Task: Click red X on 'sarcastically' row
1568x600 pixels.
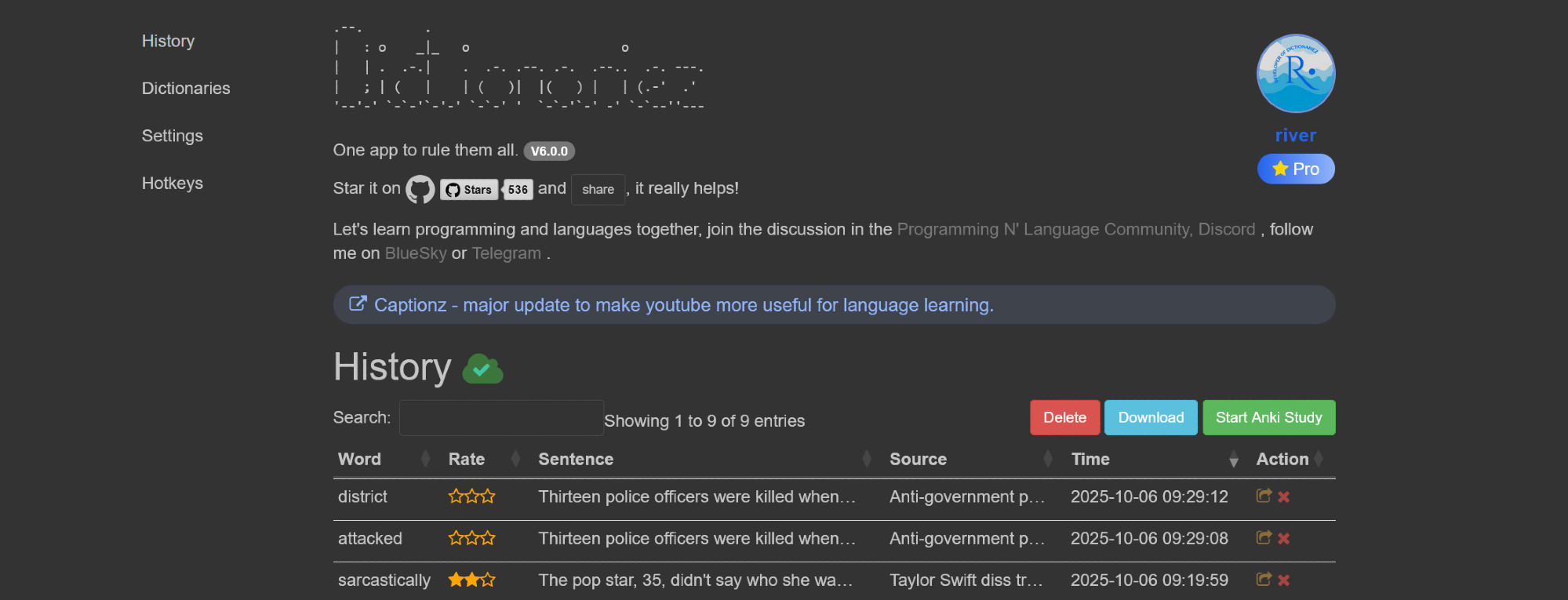Action: (x=1284, y=580)
